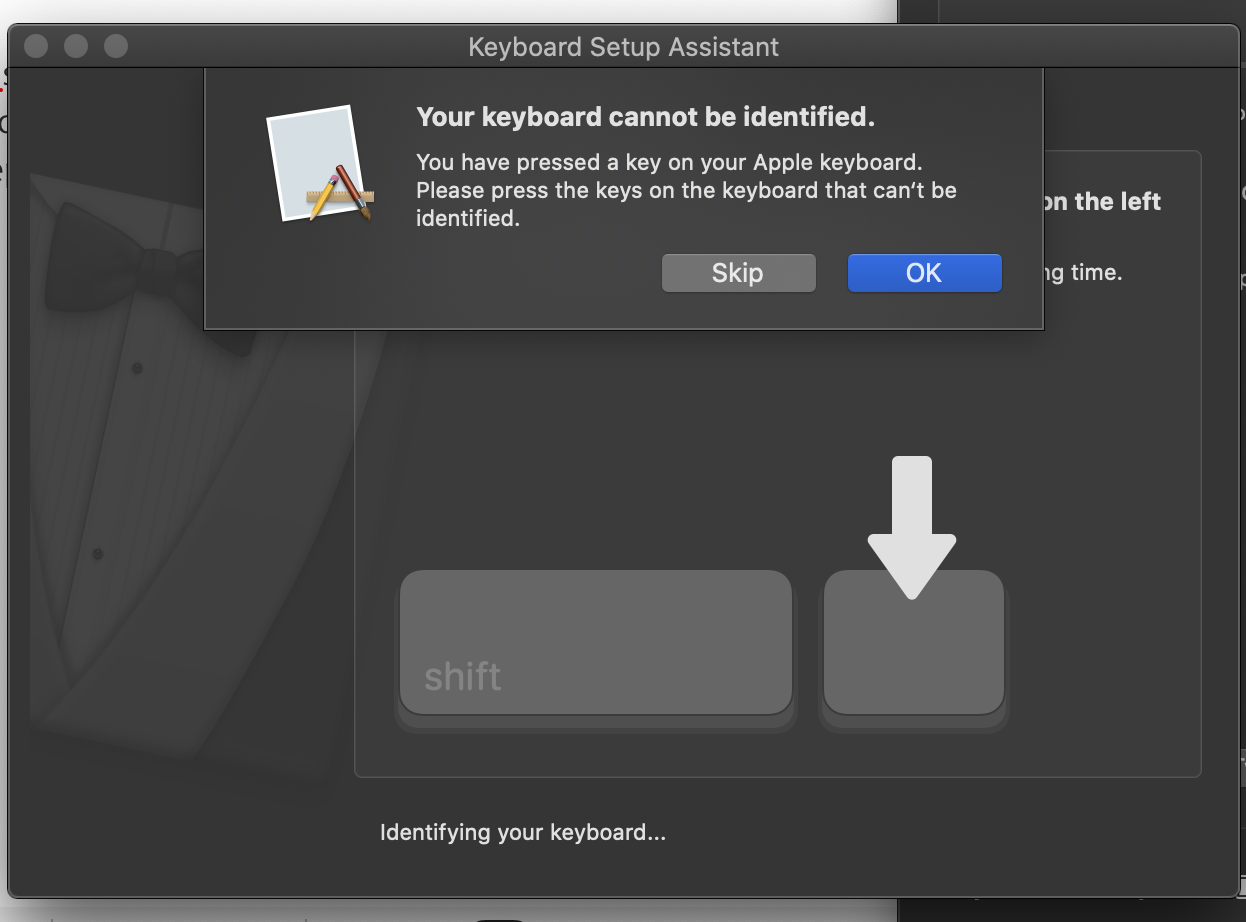Click 'Your keyboard cannot be identified.' heading

[646, 117]
